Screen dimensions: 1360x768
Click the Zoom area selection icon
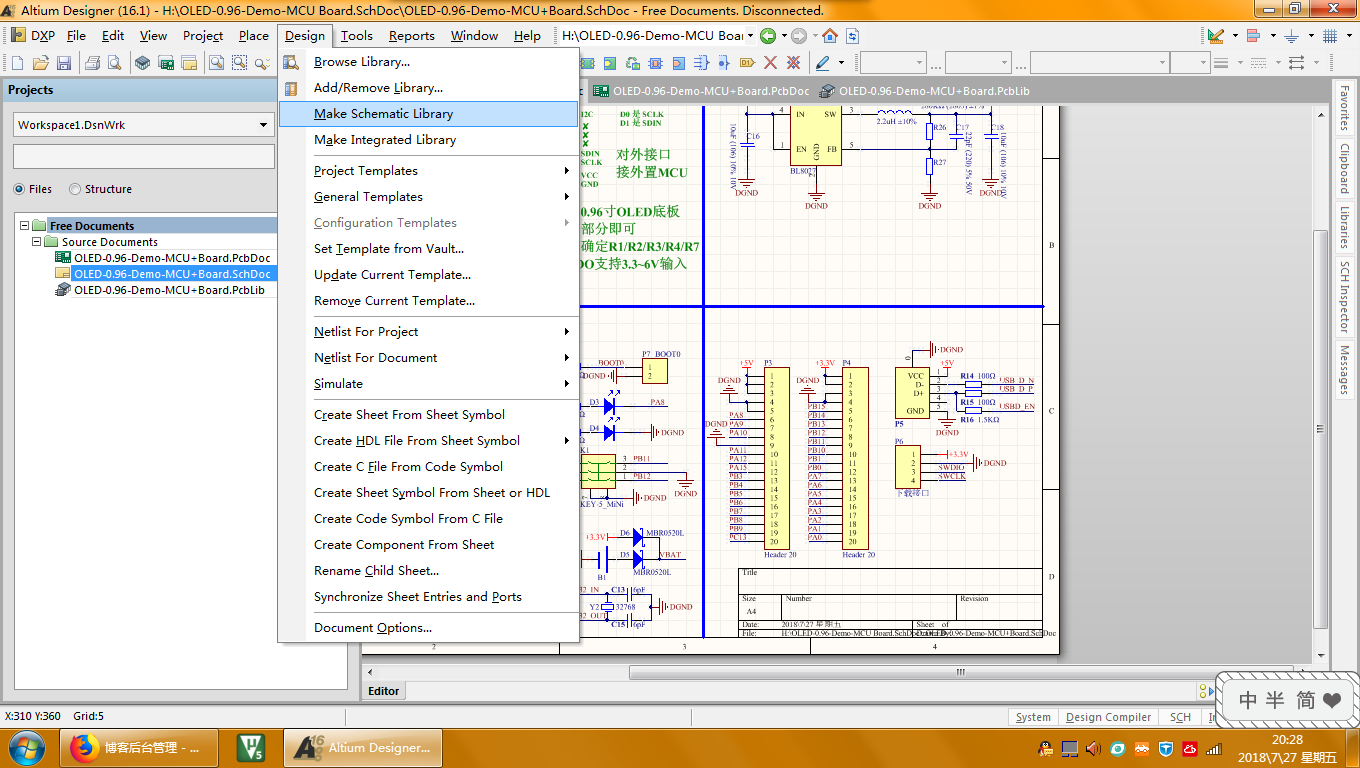239,63
